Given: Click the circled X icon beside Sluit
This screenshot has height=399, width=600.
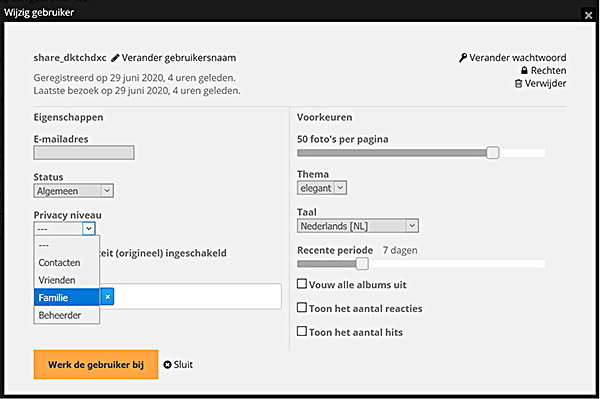Looking at the screenshot, I should click(x=167, y=365).
